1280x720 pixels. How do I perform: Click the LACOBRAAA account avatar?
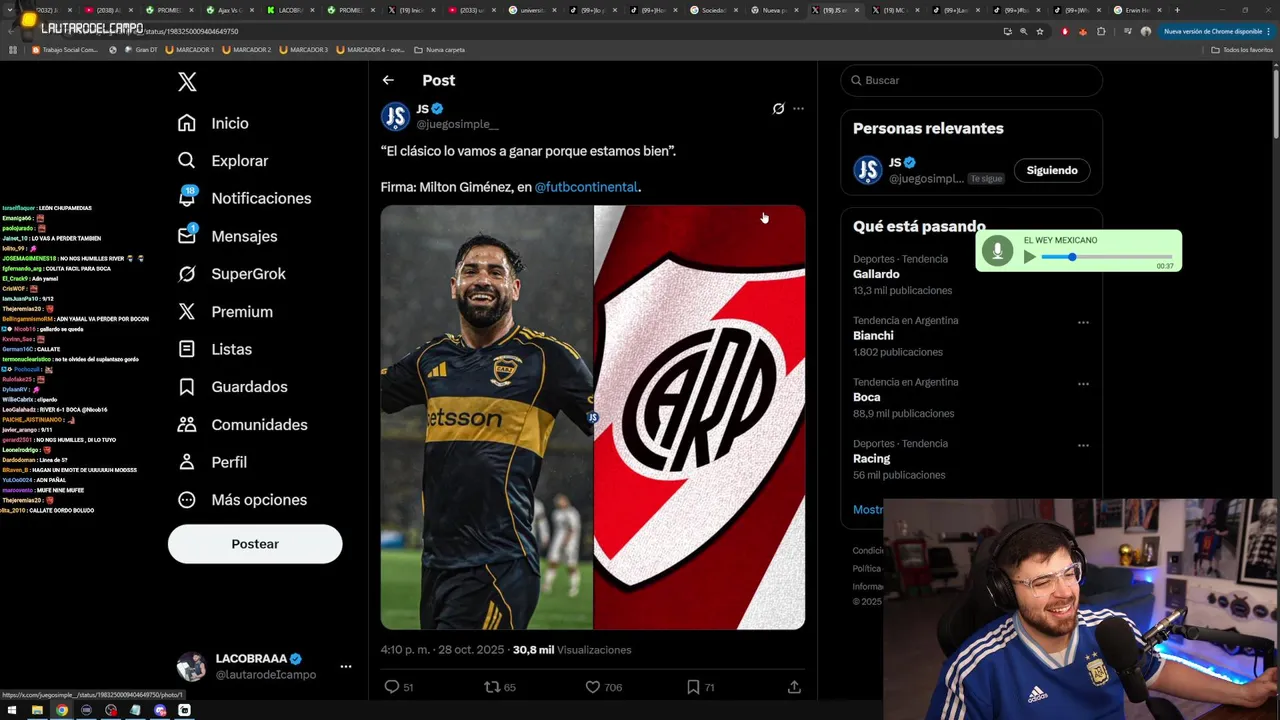point(191,667)
